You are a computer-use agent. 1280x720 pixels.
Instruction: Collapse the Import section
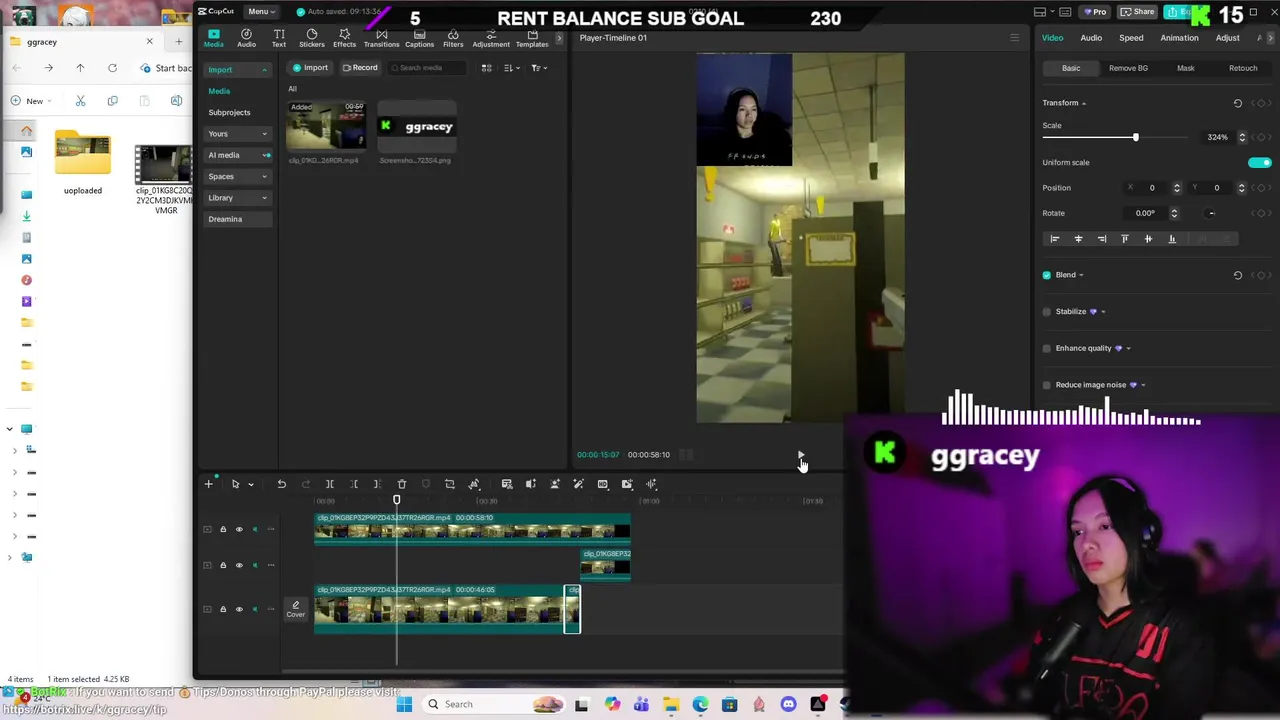[x=265, y=70]
